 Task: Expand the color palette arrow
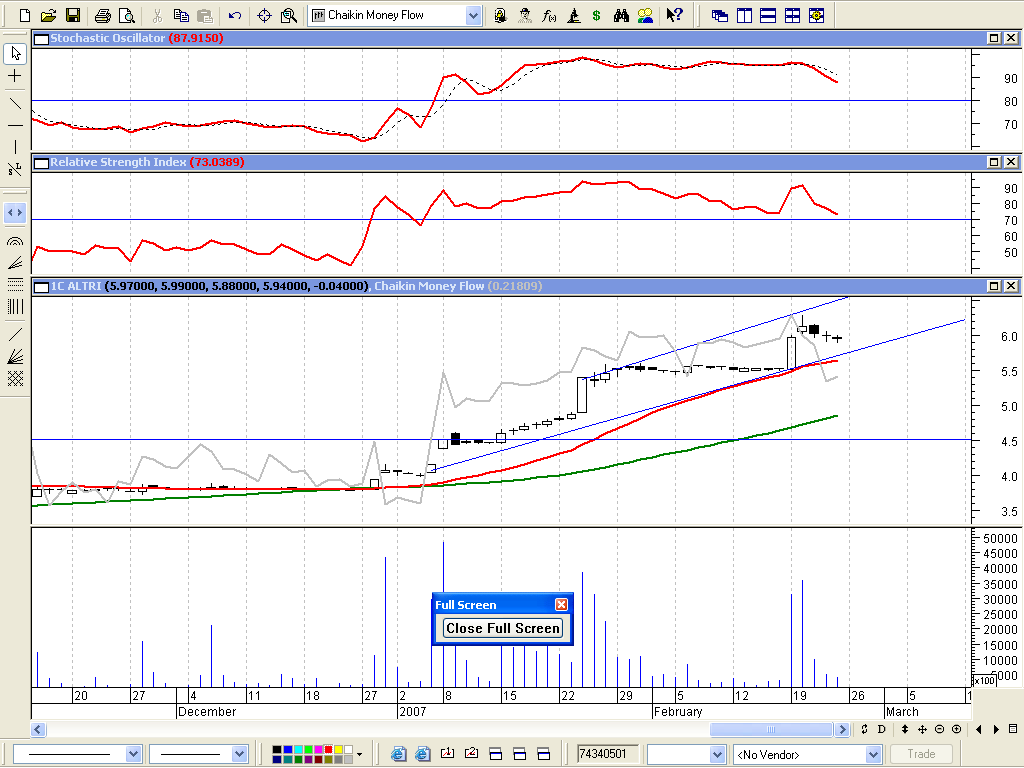tap(360, 754)
